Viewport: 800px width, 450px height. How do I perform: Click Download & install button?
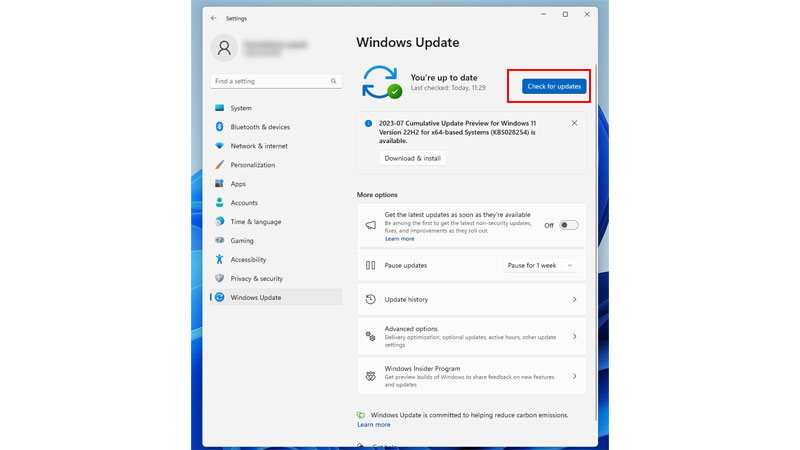pos(412,158)
